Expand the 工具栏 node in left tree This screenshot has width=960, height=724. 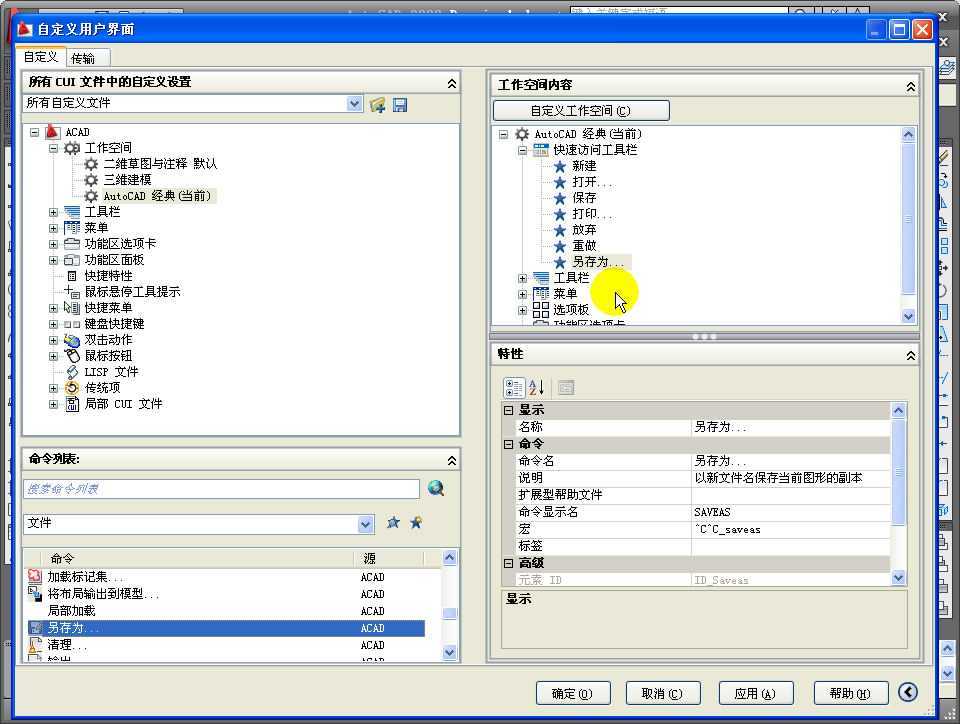(53, 212)
